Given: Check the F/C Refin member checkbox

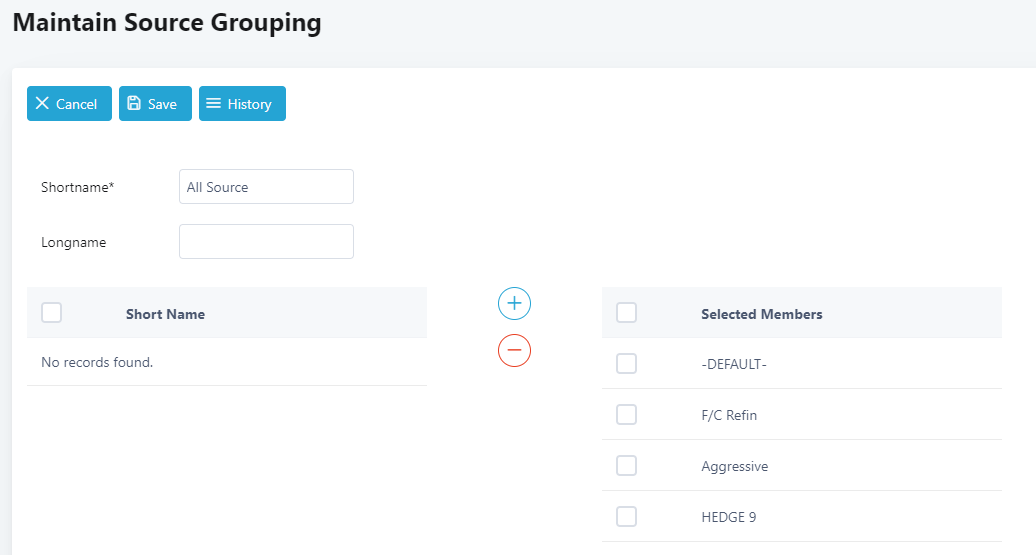Looking at the screenshot, I should click(x=626, y=414).
